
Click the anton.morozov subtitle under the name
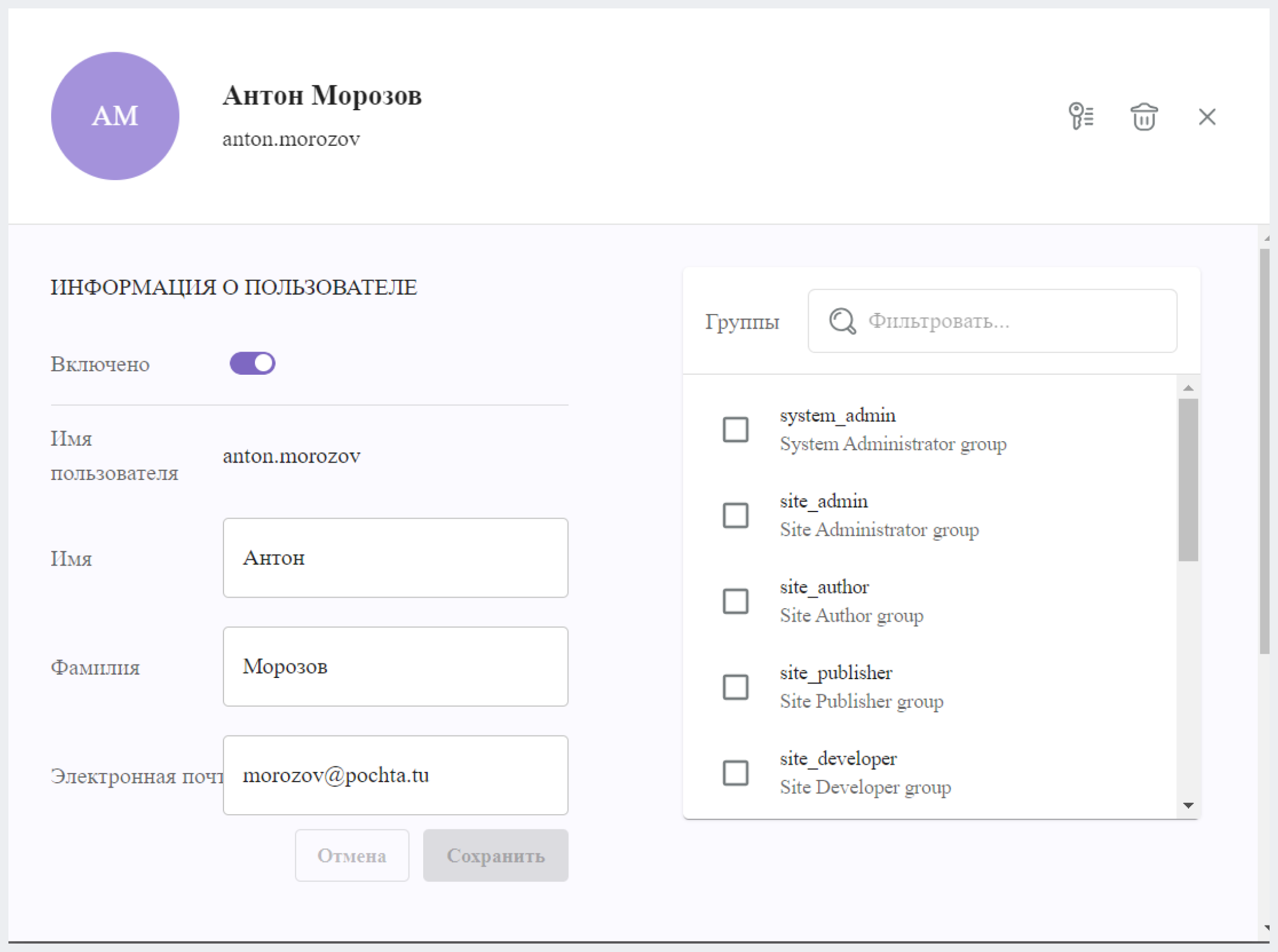(291, 139)
